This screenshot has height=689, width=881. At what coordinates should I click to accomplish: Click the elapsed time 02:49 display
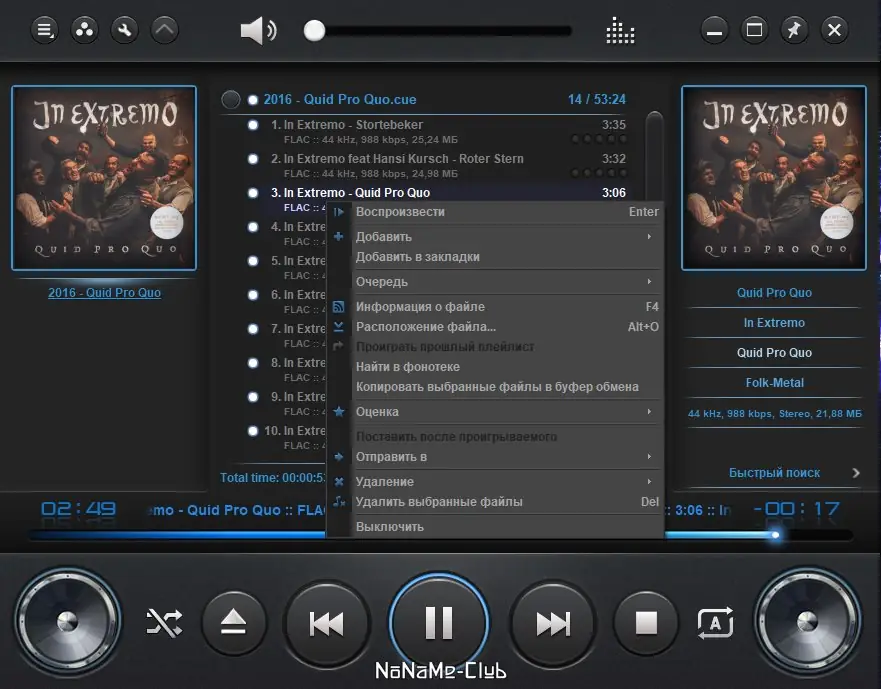tap(79, 509)
